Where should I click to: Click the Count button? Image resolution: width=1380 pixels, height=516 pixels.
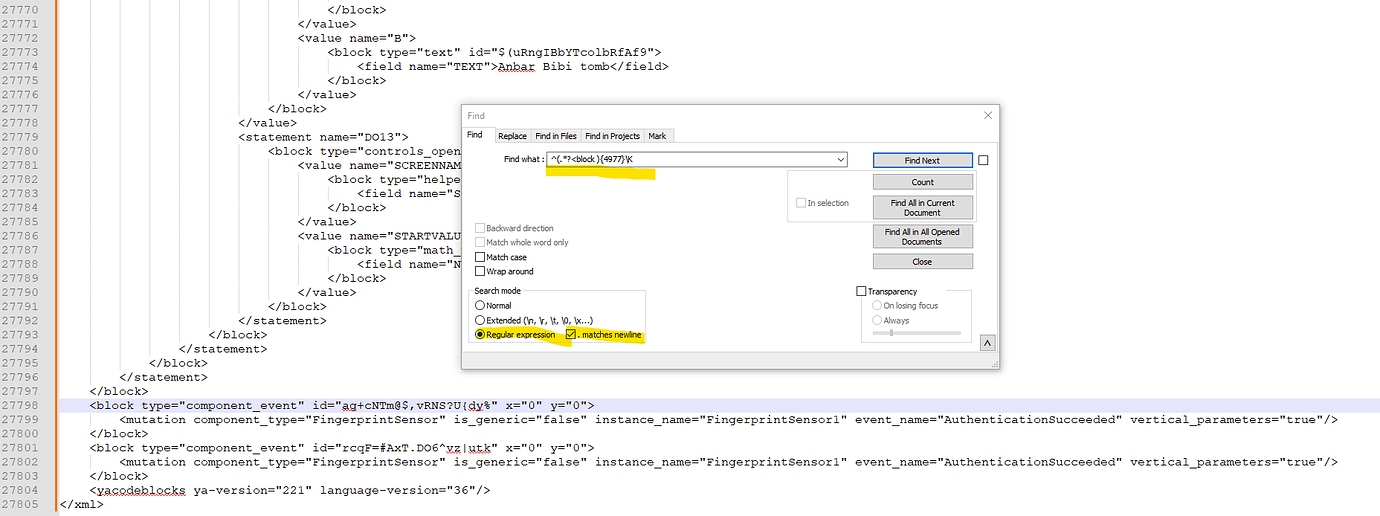[922, 182]
